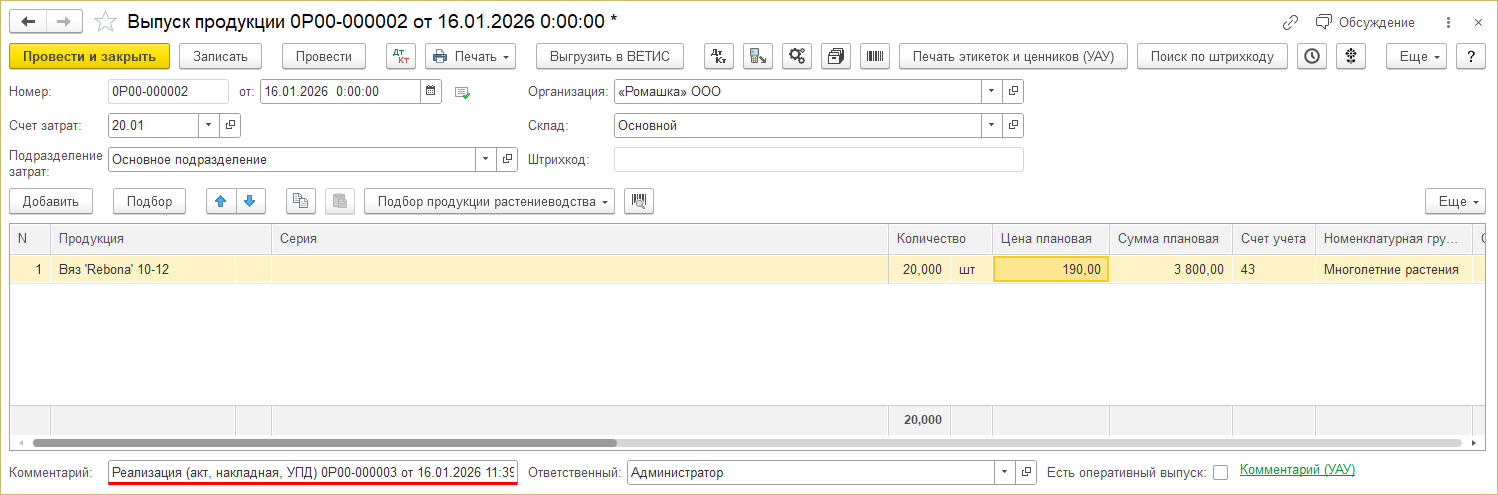Click the green posted-status icon
Viewport: 1498px width, 495px height.
point(462,93)
